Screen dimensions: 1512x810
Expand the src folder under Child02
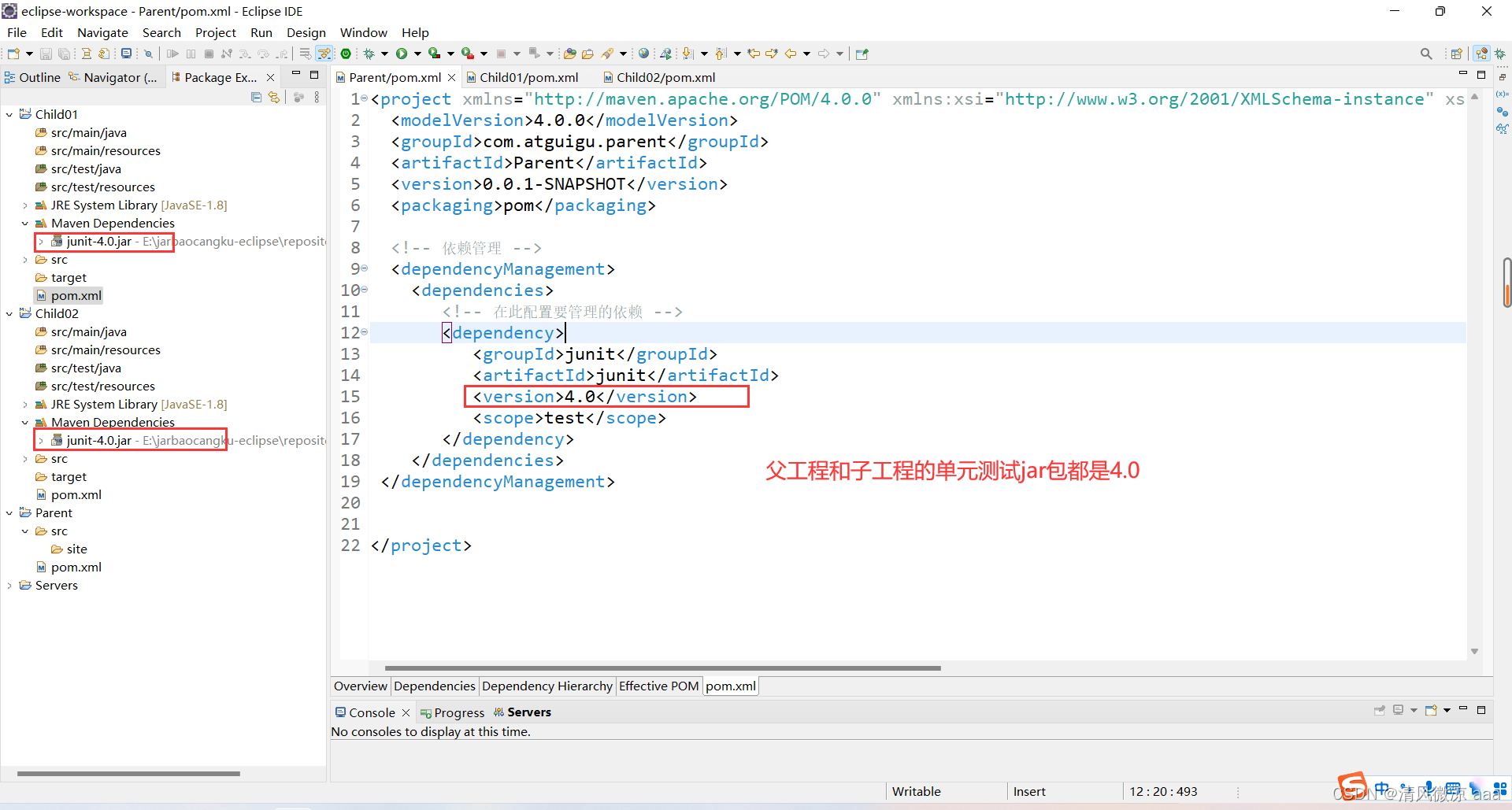[25, 459]
